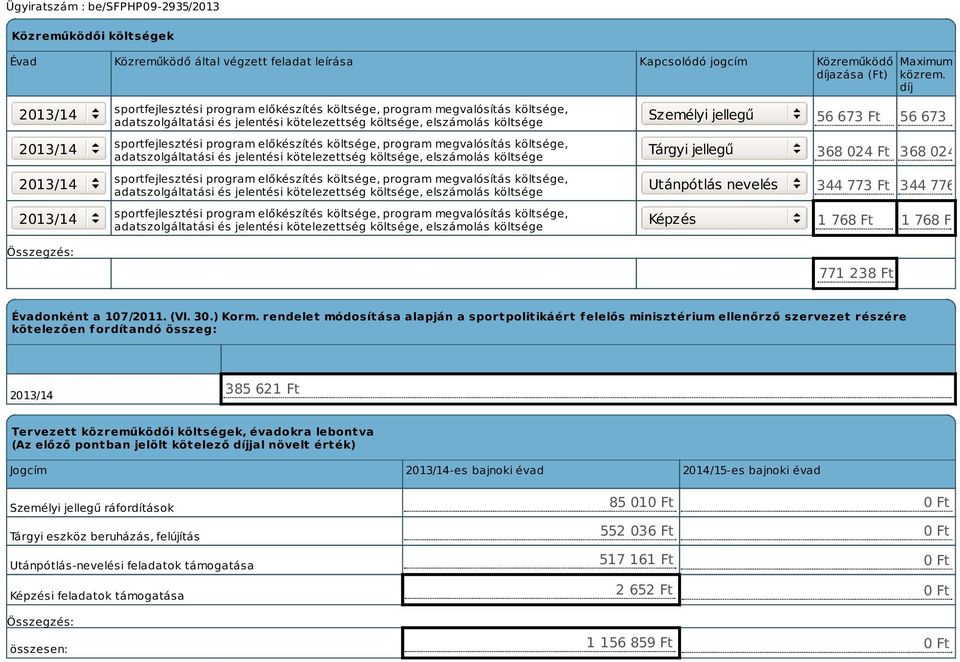This screenshot has height=662, width=960.
Task: Click the task description in the Képzés row
Action: pos(341,220)
